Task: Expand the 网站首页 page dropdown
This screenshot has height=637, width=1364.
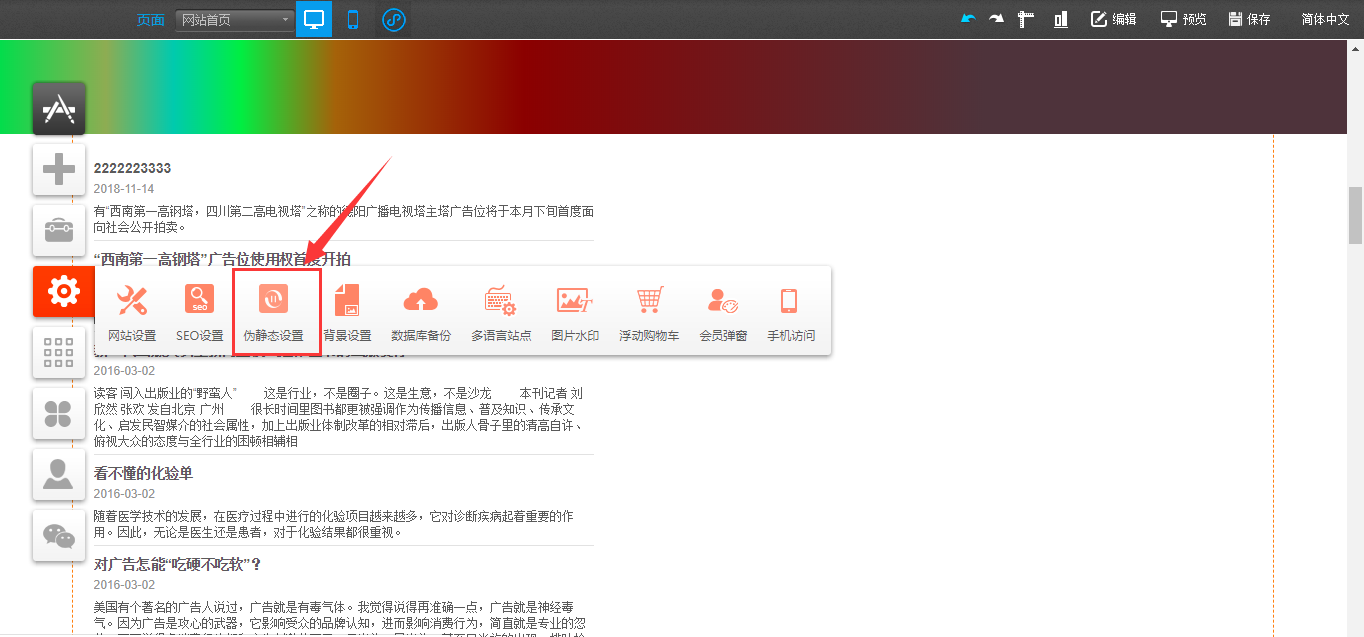Action: click(x=235, y=20)
